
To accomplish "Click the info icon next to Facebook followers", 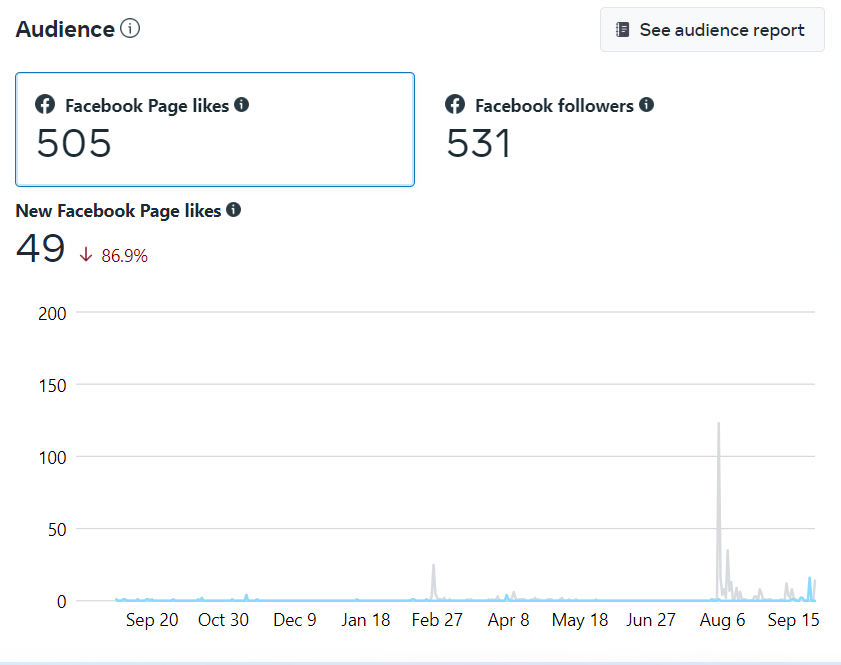I will click(647, 104).
